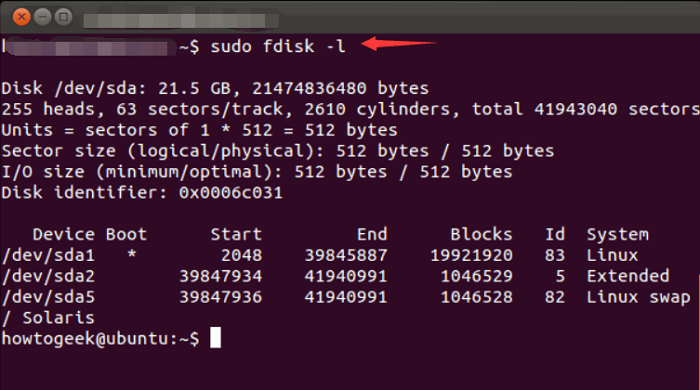Screen dimensions: 700x390
Task: Click the 'Device' column header
Action: pyautogui.click(x=63, y=234)
